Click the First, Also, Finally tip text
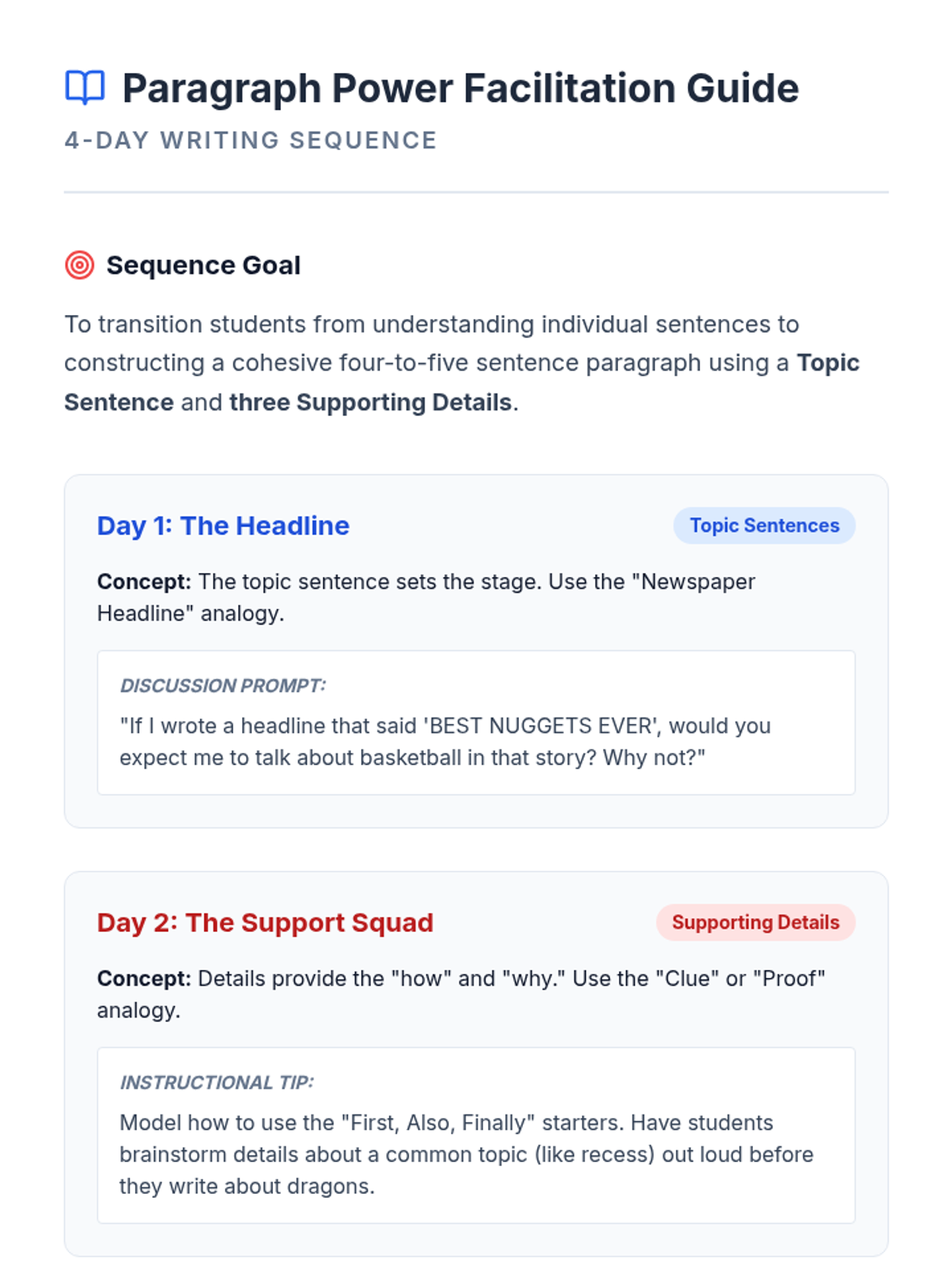 [466, 1154]
